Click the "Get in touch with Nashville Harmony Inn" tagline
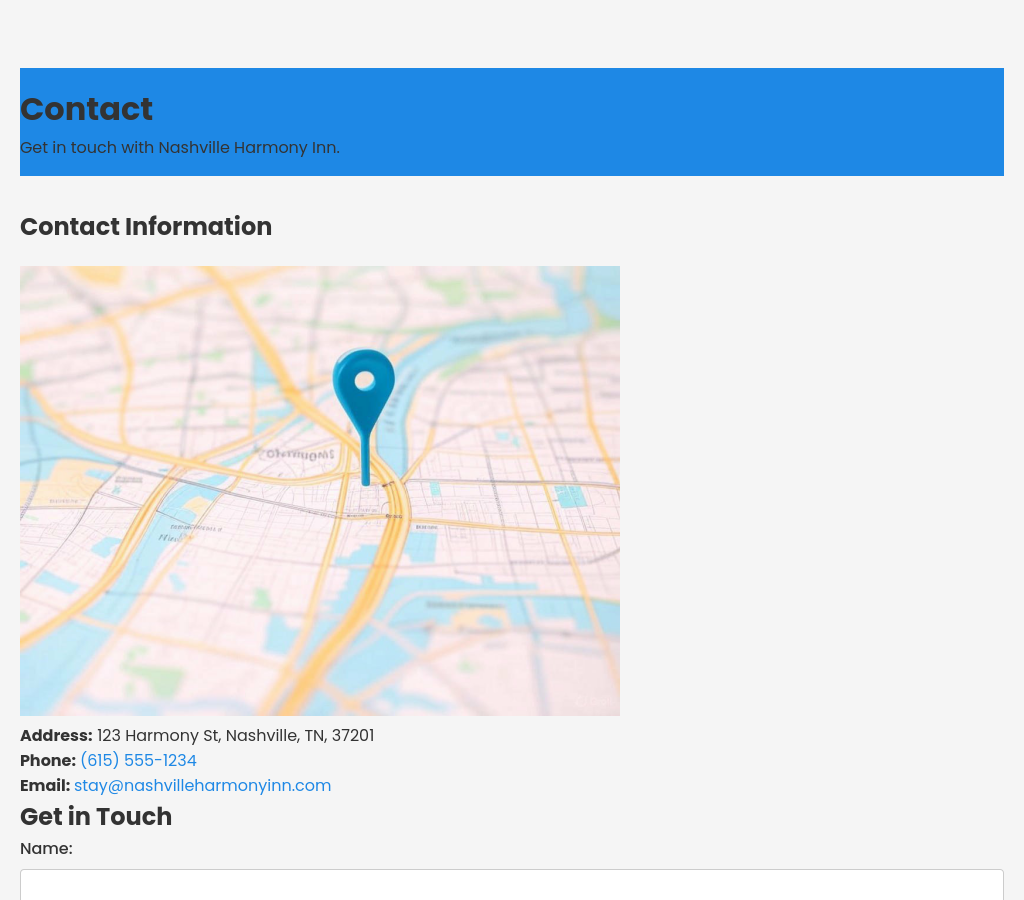1024x900 pixels. [x=180, y=148]
